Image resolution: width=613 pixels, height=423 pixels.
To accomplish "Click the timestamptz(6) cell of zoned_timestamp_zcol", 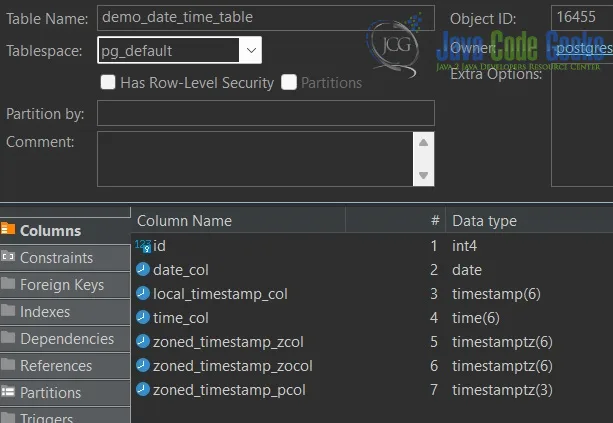I will (x=502, y=342).
